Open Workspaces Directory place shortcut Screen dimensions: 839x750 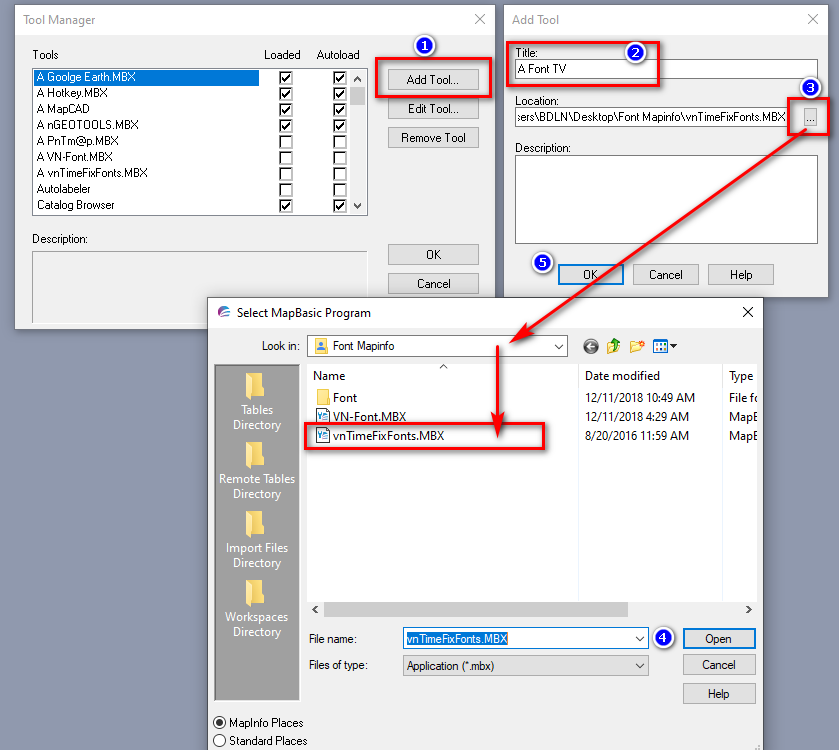pyautogui.click(x=257, y=609)
